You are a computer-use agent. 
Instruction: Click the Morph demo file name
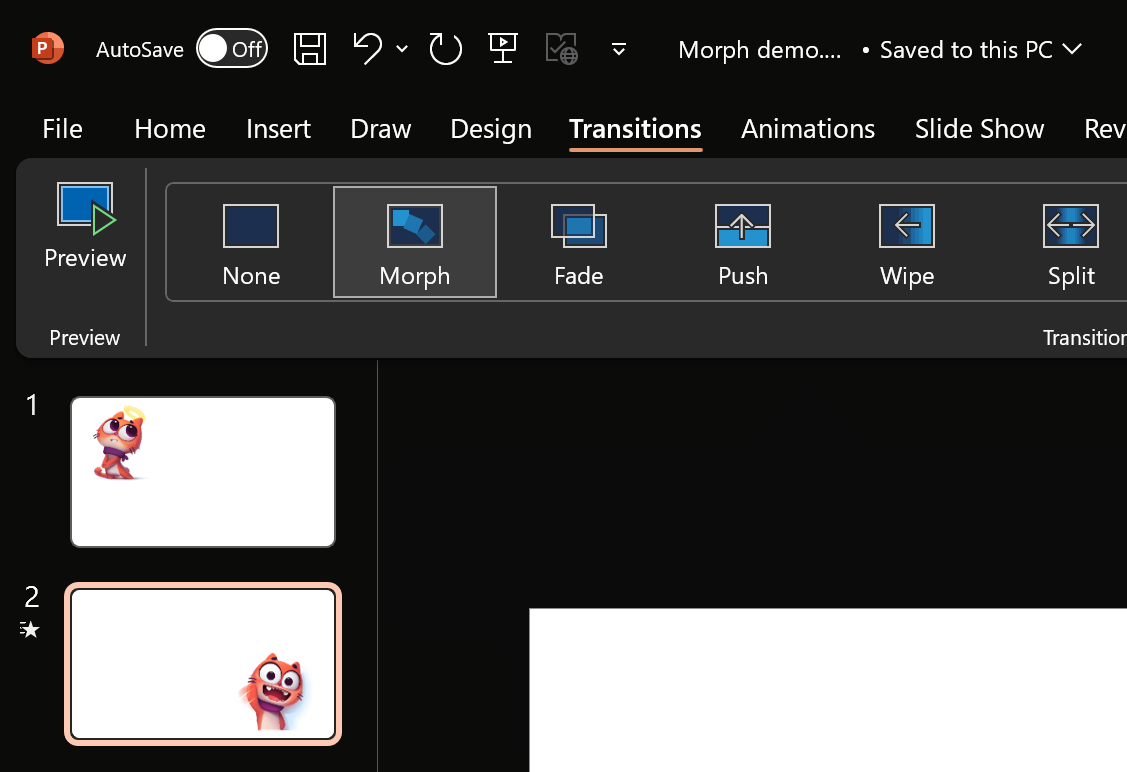pyautogui.click(x=759, y=50)
